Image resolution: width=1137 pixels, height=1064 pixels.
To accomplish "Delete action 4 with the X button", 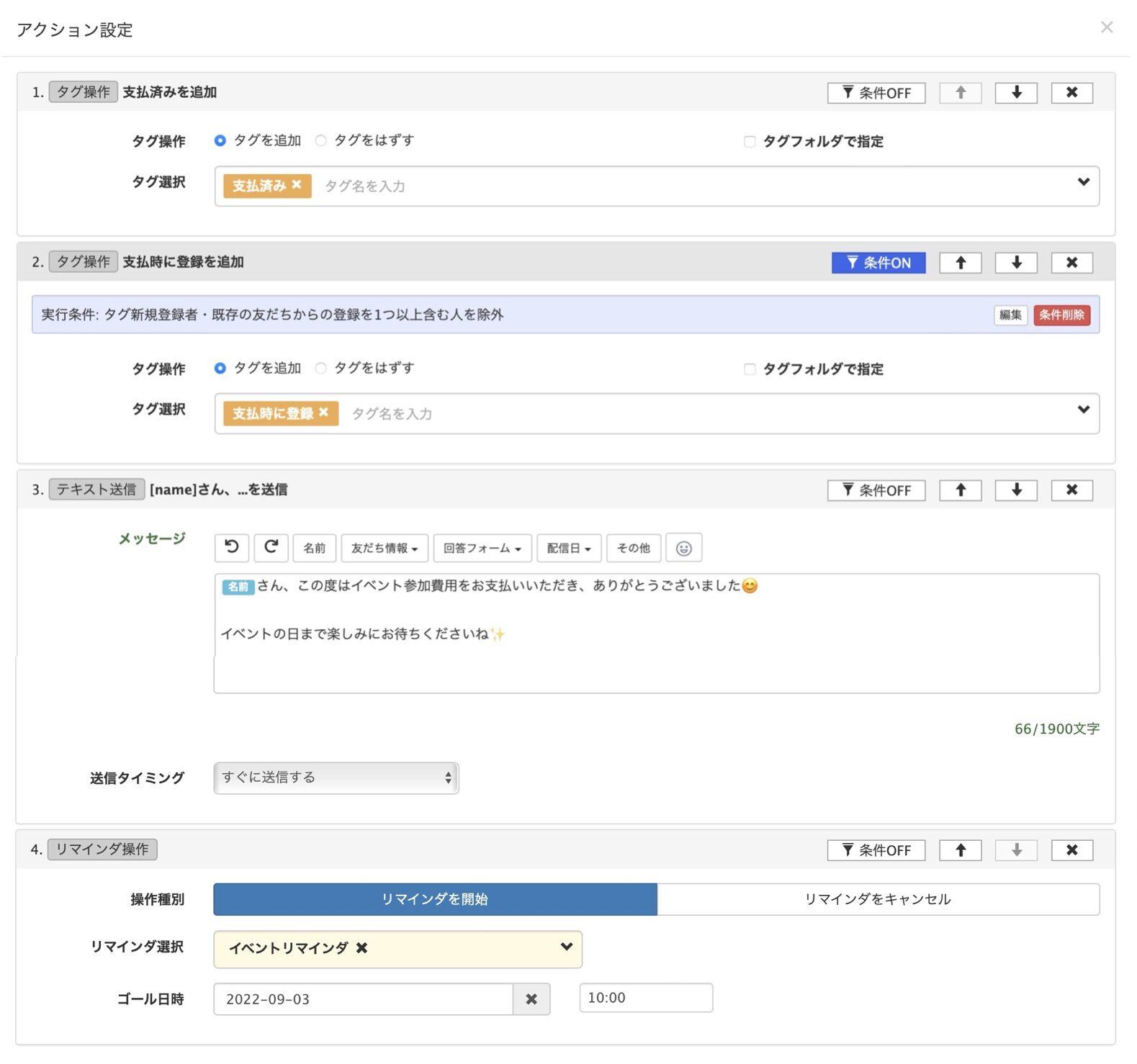I will click(1071, 850).
